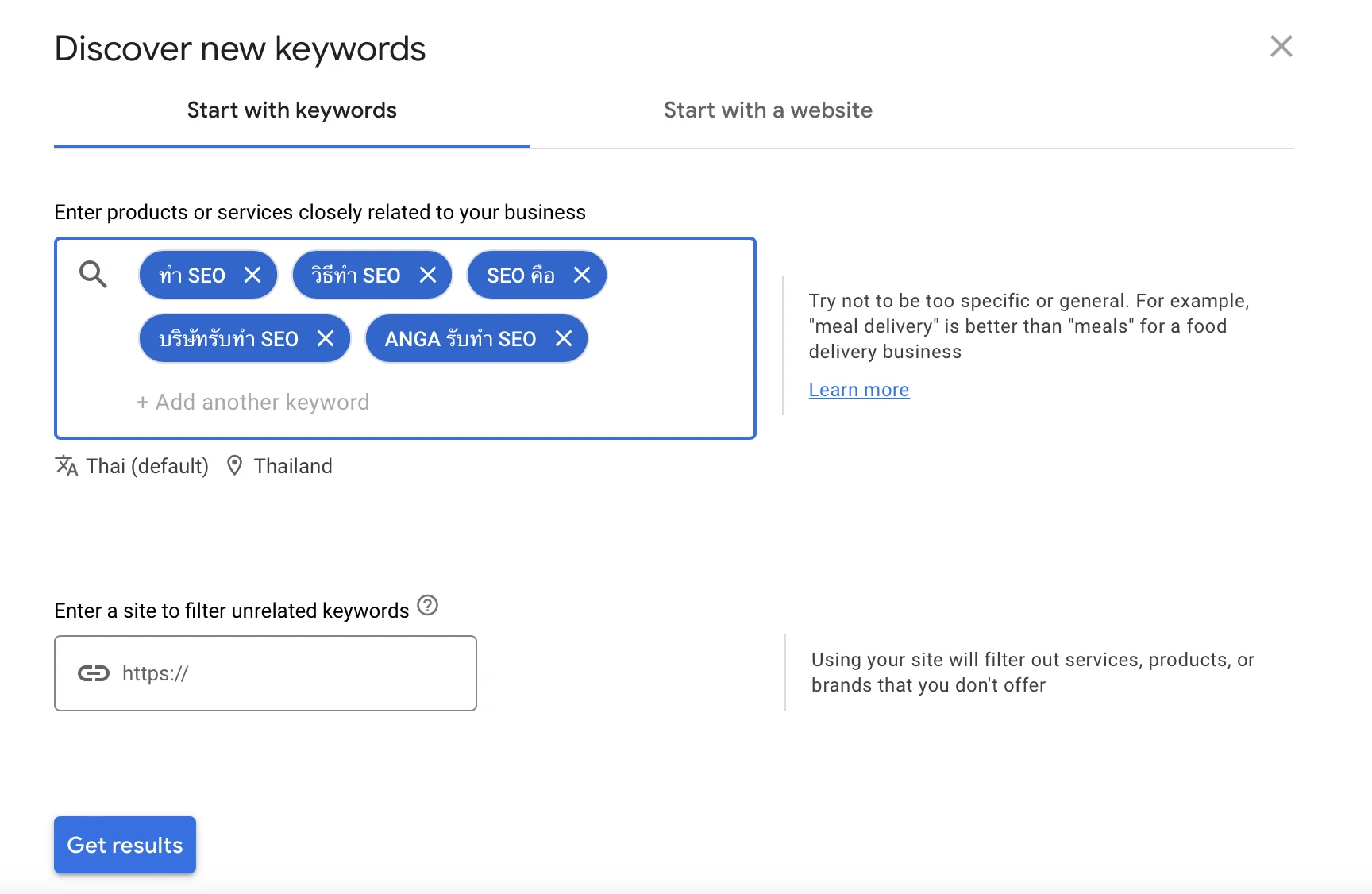Select the วิธีทำ SEO chip label
This screenshot has width=1372, height=894.
[356, 276]
